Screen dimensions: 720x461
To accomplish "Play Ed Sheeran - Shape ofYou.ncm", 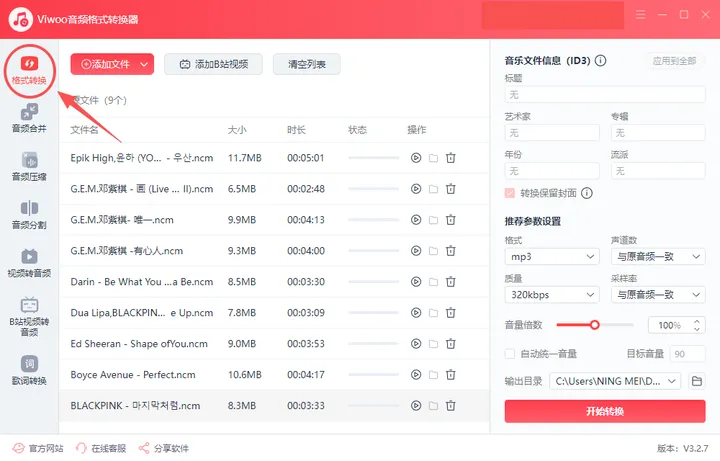I will click(x=416, y=343).
